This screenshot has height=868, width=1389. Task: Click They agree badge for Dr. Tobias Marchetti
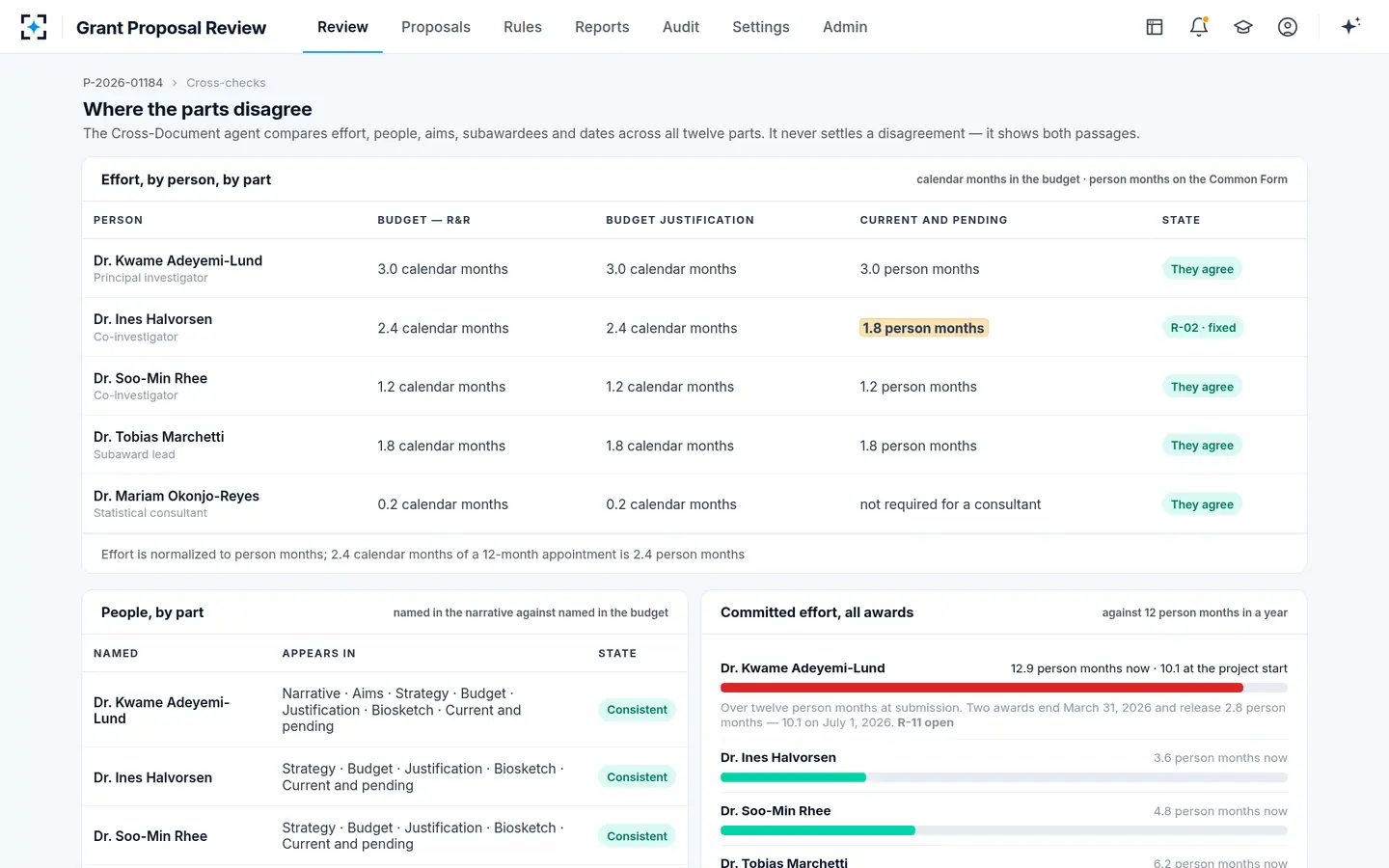(x=1202, y=446)
